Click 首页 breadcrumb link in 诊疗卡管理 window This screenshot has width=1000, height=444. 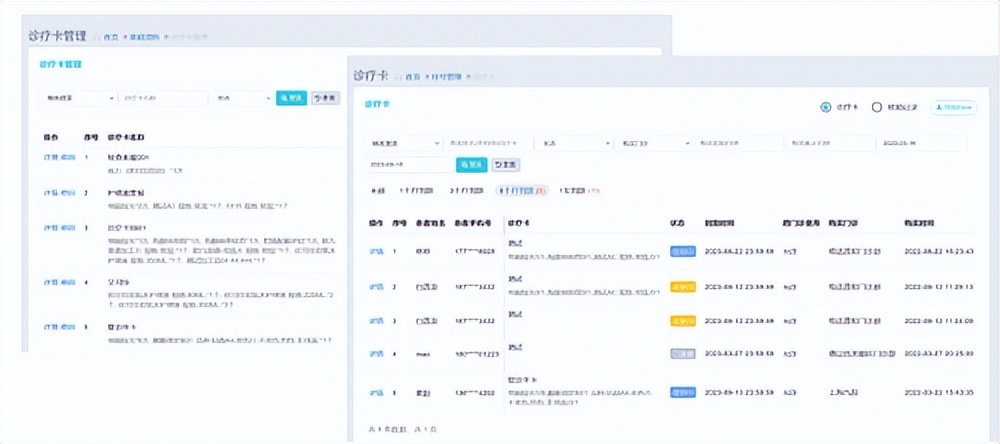pyautogui.click(x=111, y=37)
